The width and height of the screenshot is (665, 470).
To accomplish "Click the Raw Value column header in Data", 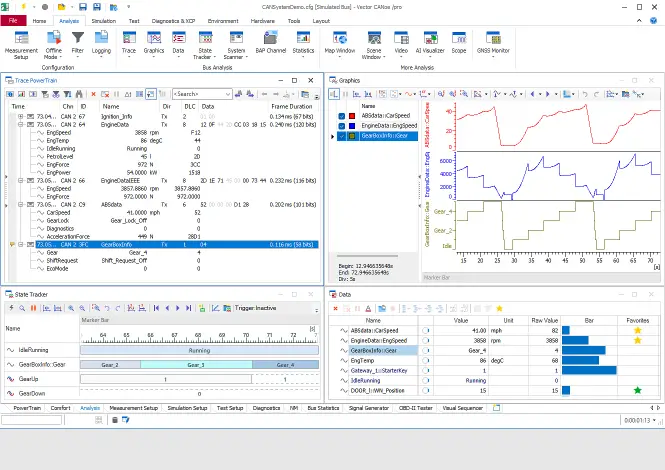I will [x=545, y=321].
